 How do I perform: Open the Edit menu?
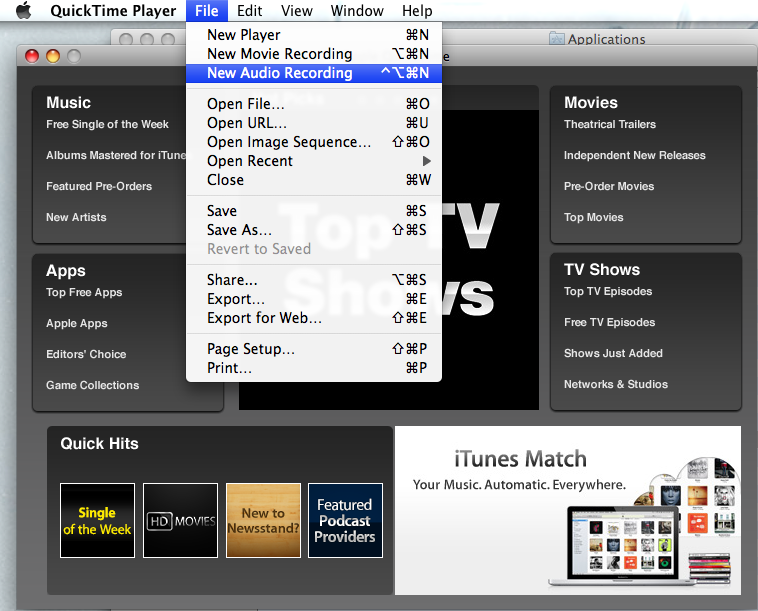click(x=249, y=11)
